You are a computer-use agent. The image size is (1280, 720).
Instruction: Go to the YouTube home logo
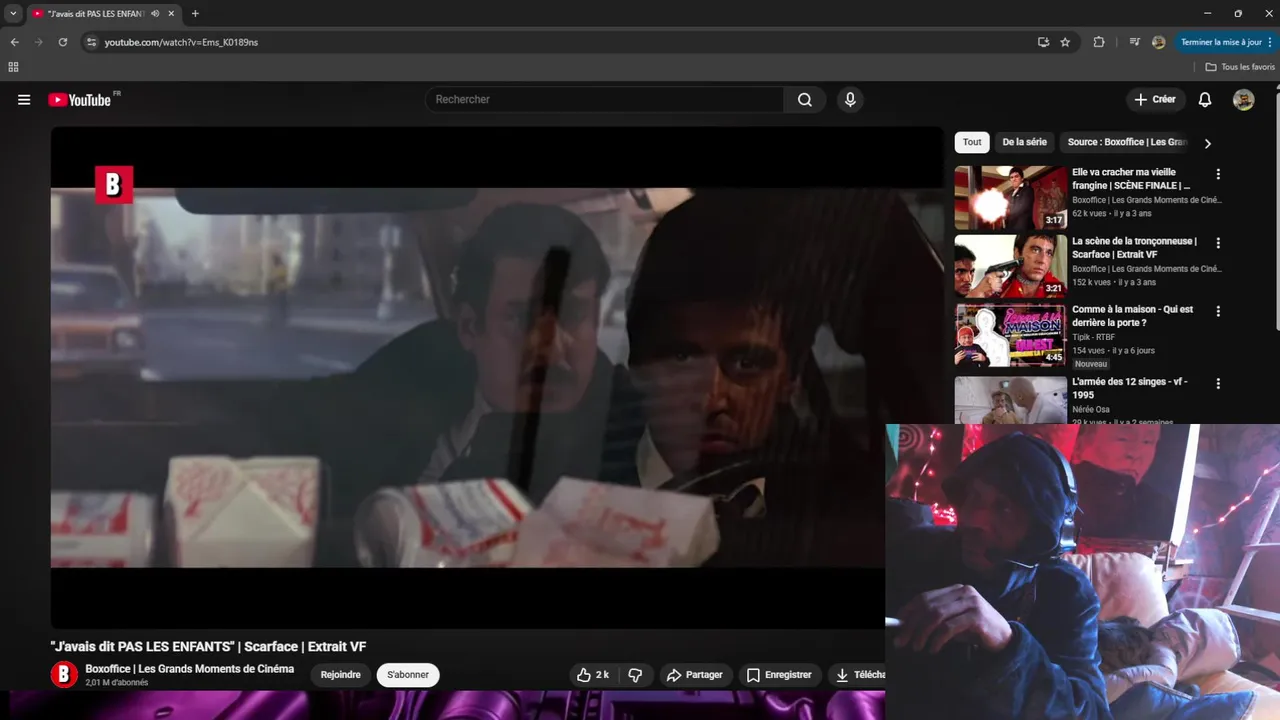(x=80, y=100)
